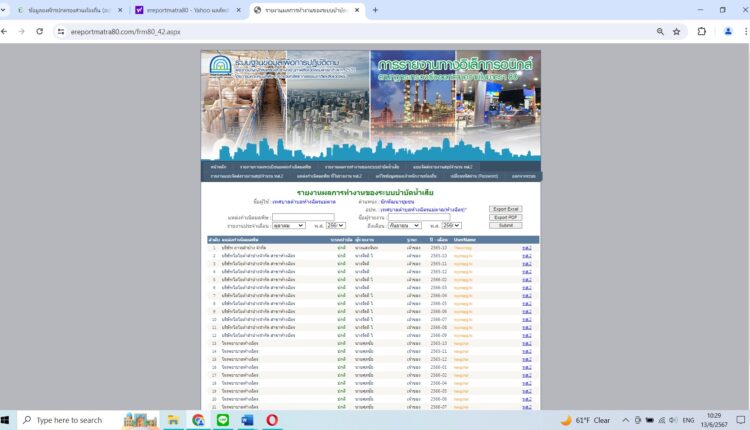Click the new tab plus button

click(x=375, y=10)
